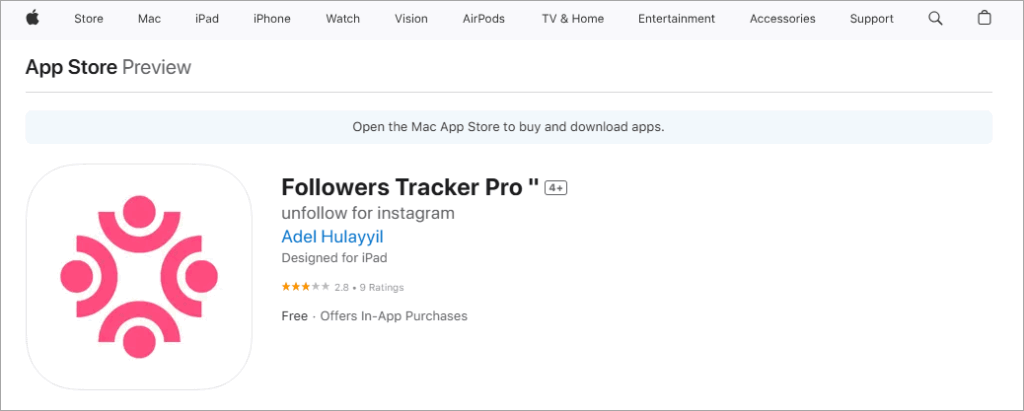
Task: Open the AirPods menu
Action: 484,19
